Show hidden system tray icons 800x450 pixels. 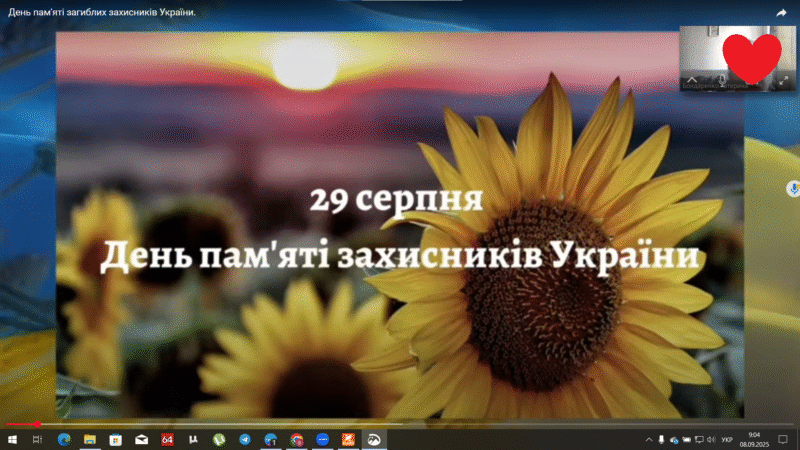click(x=648, y=439)
